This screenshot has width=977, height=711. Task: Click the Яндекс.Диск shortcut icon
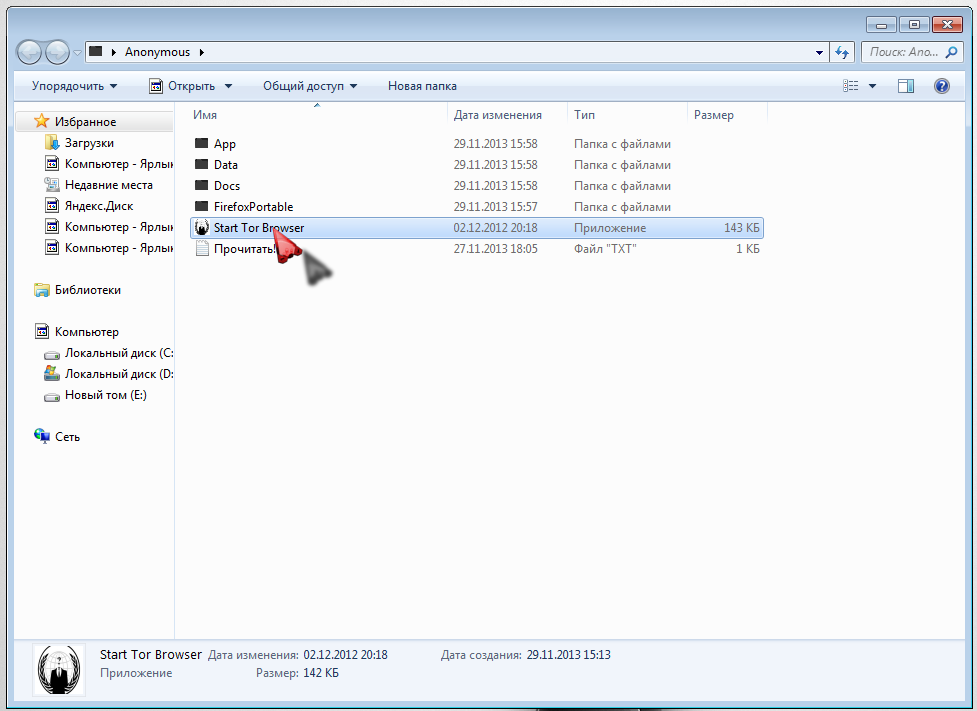tap(52, 205)
